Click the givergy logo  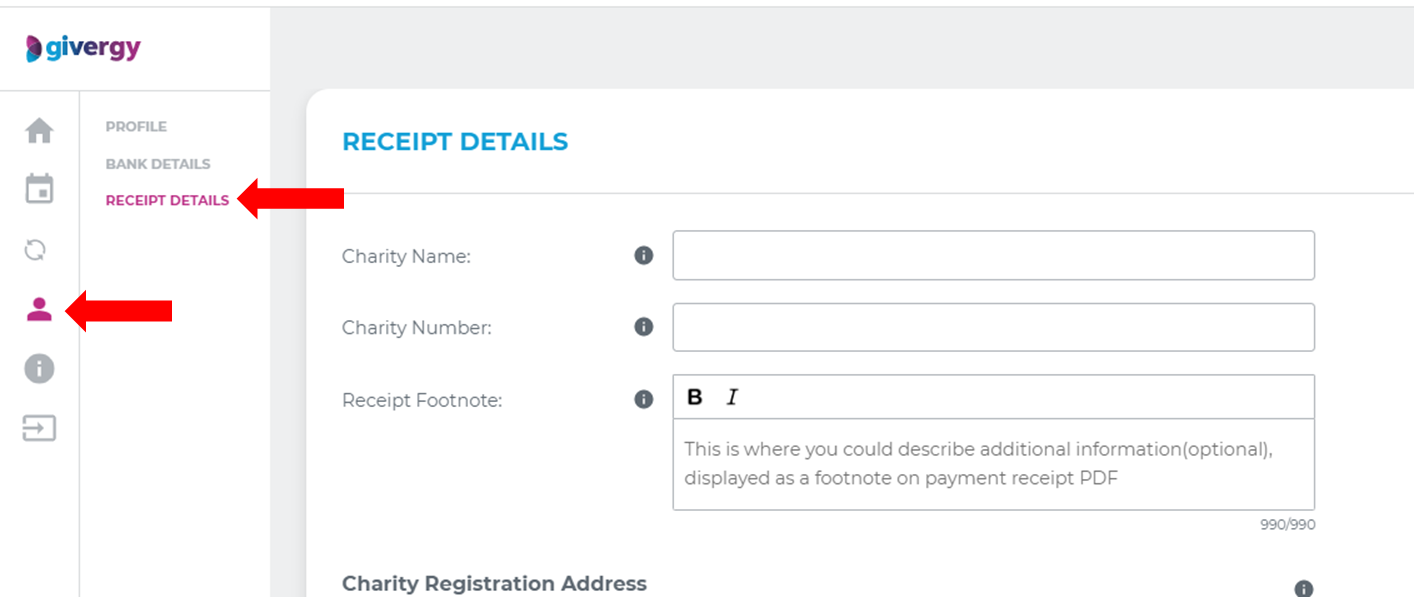pos(83,47)
